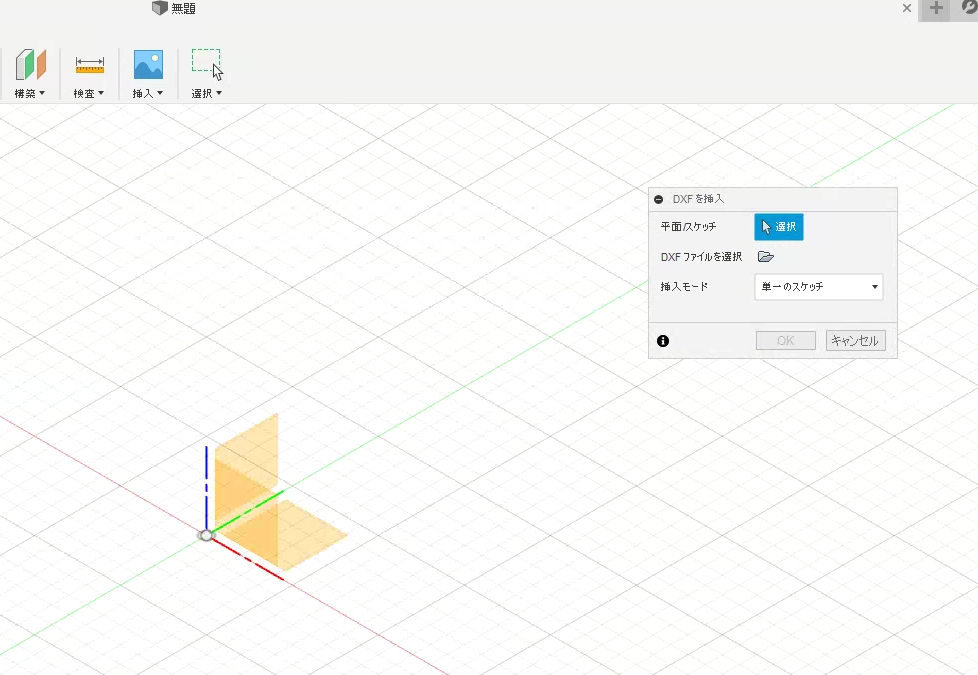Add a new design tab with plus

936,8
